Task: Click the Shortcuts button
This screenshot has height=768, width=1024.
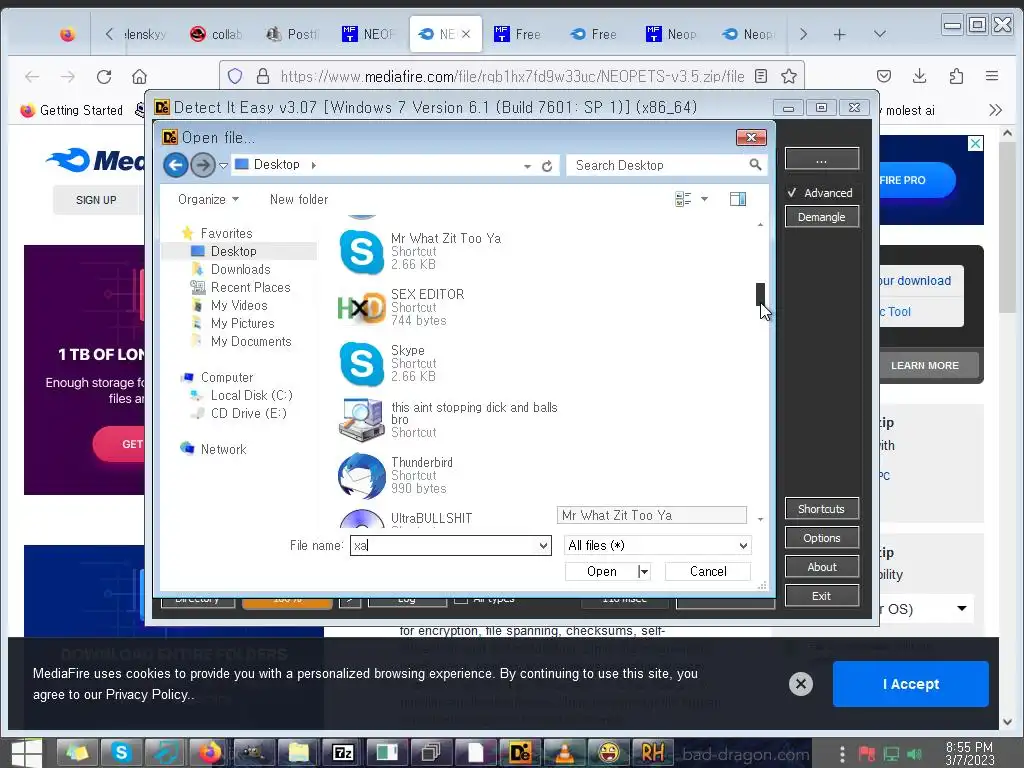Action: coord(822,509)
